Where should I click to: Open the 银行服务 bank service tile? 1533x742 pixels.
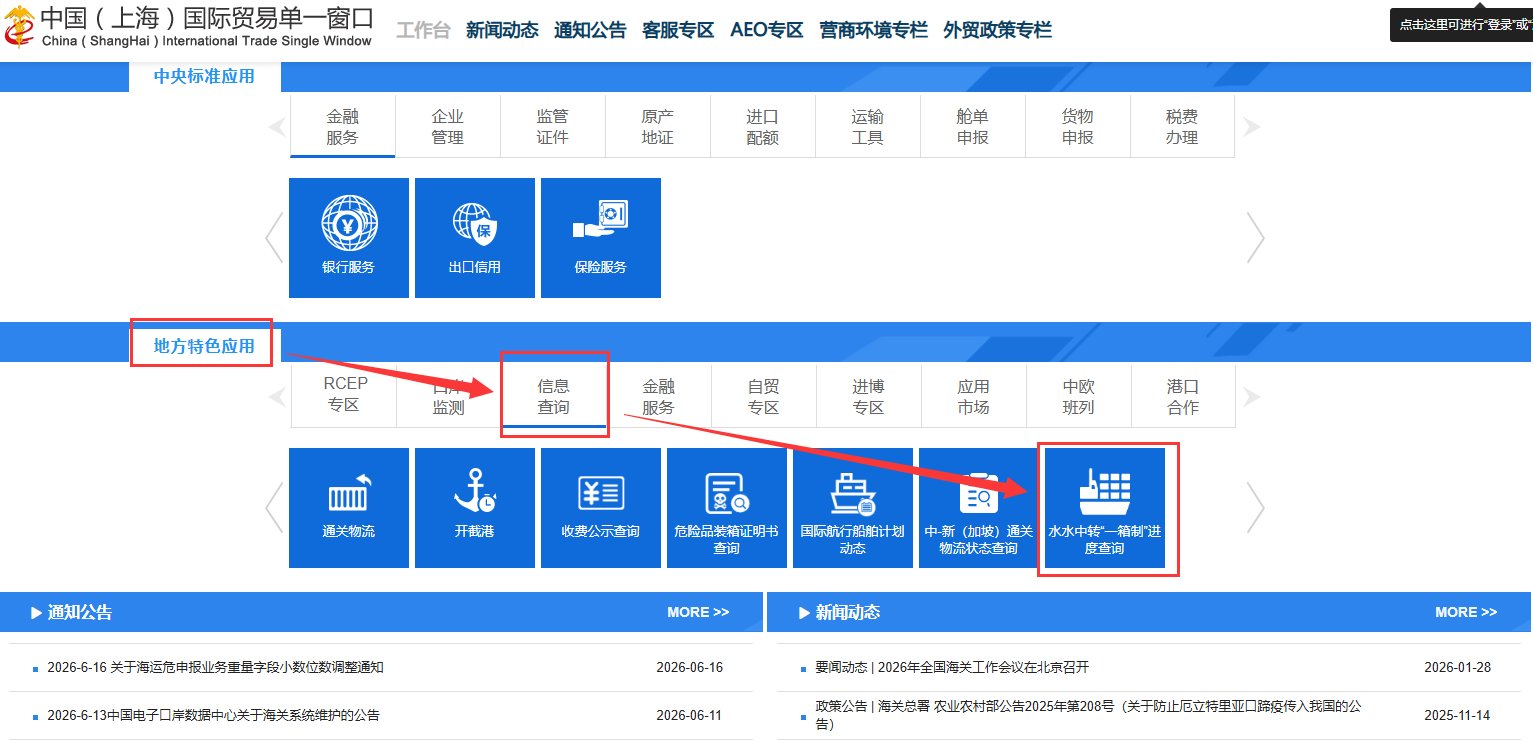tap(349, 238)
